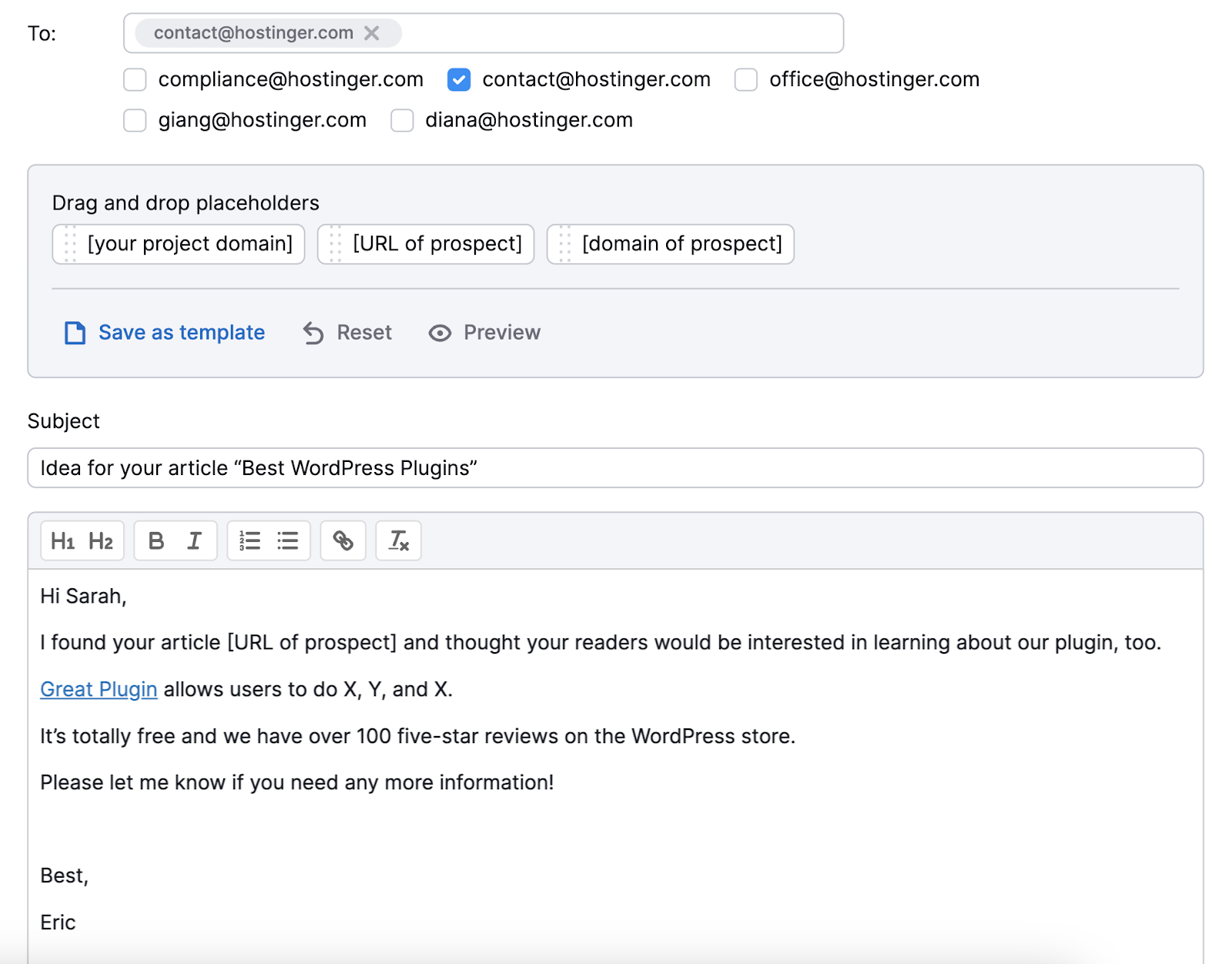Screen dimensions: 1232x964
Task: Apply Heading 1 formatting
Action: (x=63, y=541)
